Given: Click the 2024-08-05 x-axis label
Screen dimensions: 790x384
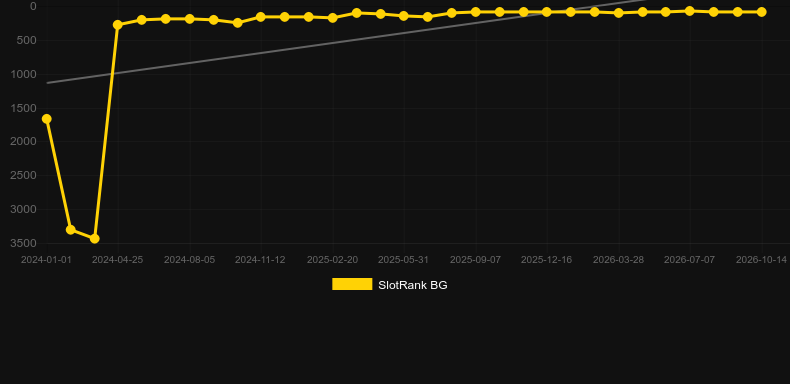Looking at the screenshot, I should [x=189, y=260].
